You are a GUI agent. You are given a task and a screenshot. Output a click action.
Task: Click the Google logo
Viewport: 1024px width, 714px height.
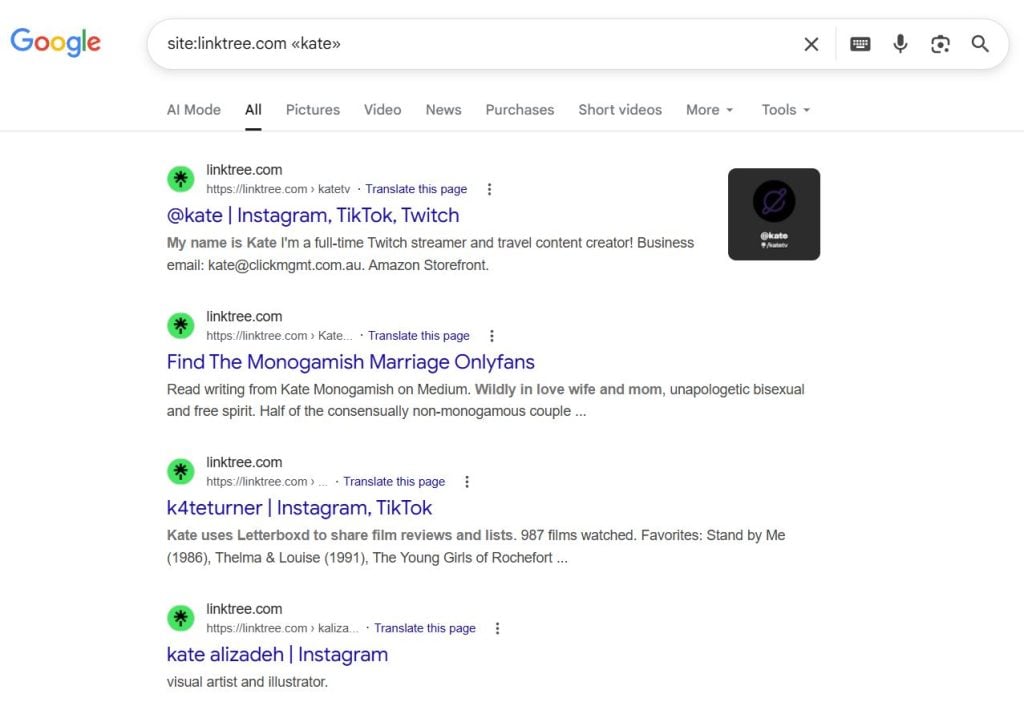[56, 42]
